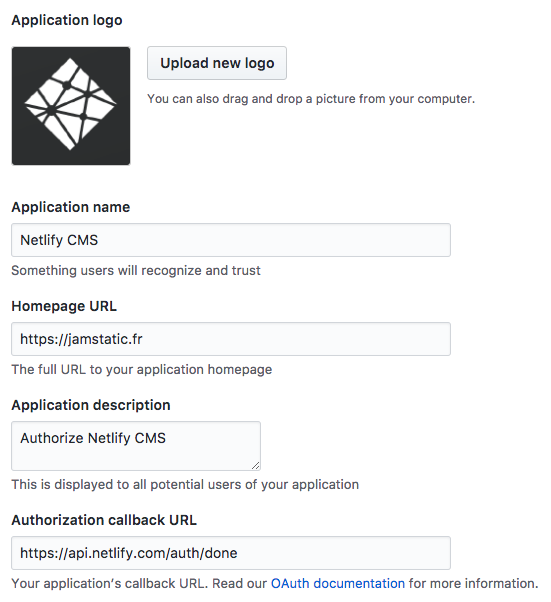Focus the Application name field
Screen dimensions: 551x602
coord(231,240)
